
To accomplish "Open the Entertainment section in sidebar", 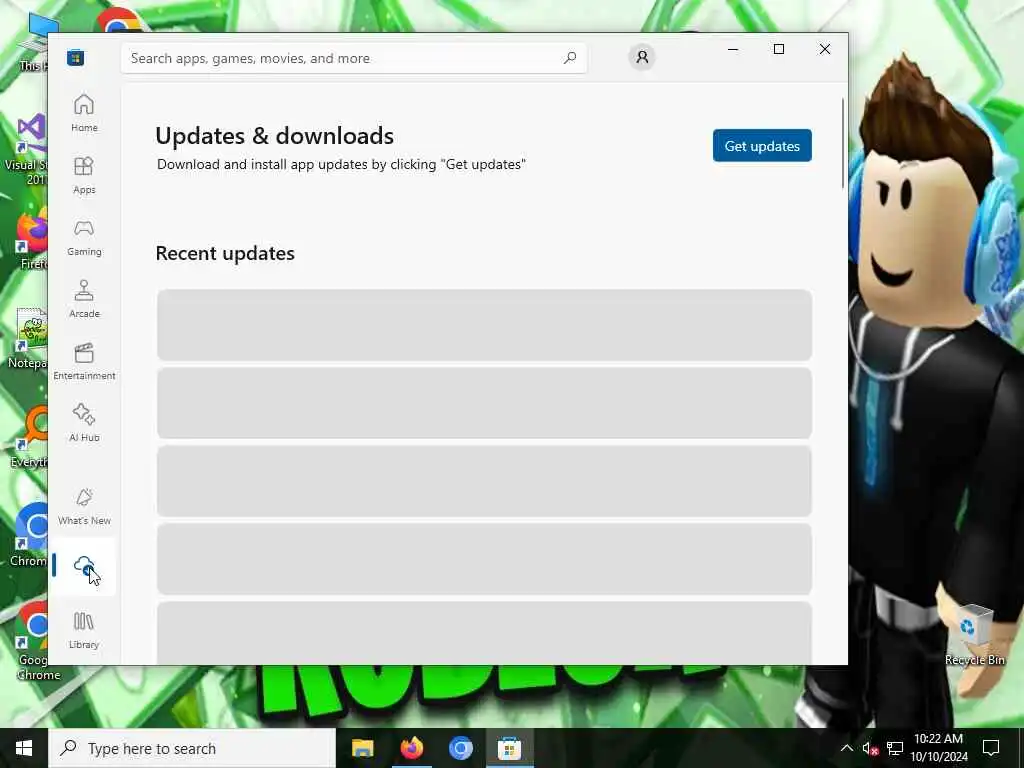I will click(x=84, y=361).
